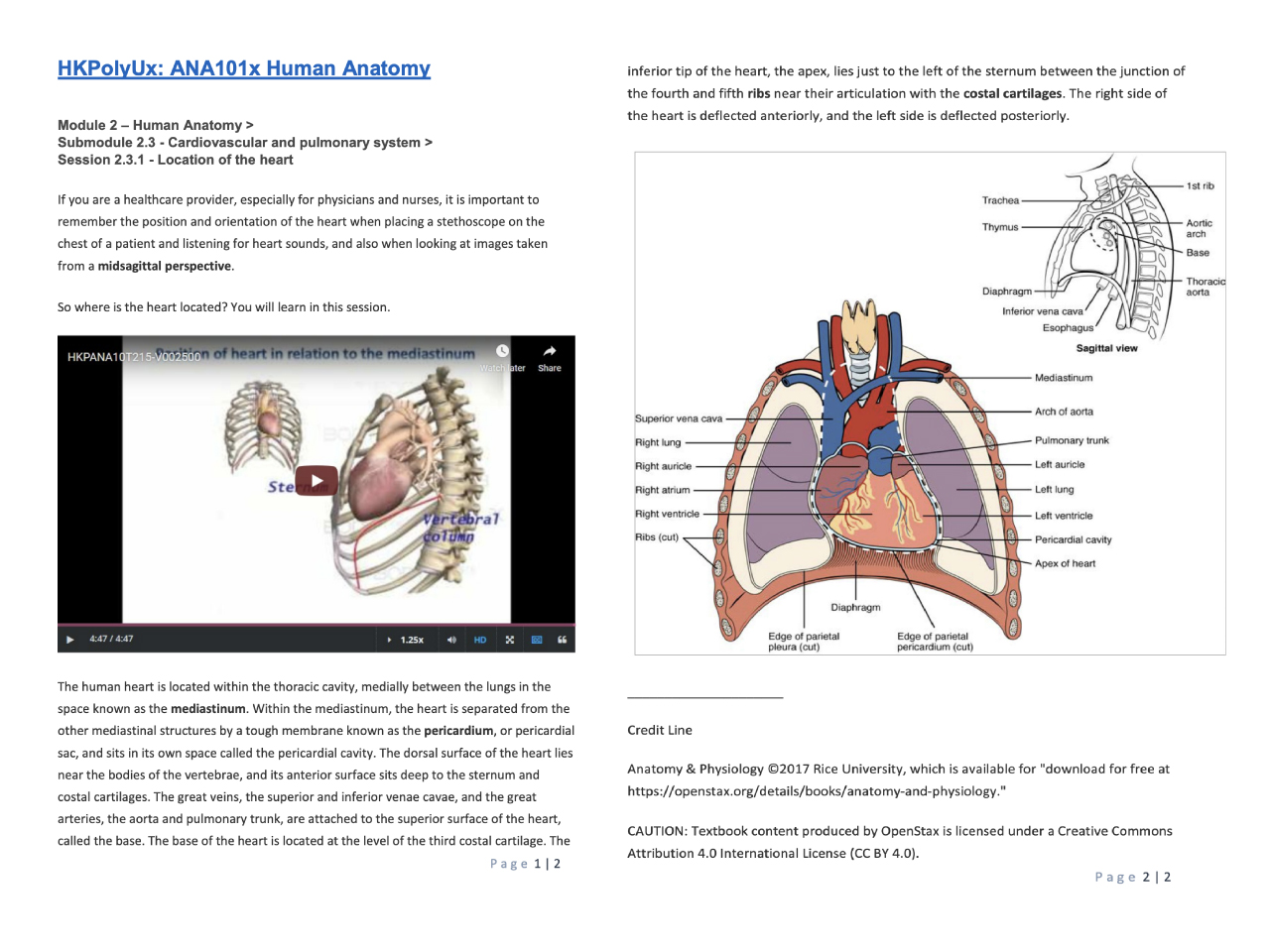
Task: Click the 'Page 1 | 2' footer
Action: pos(526,864)
